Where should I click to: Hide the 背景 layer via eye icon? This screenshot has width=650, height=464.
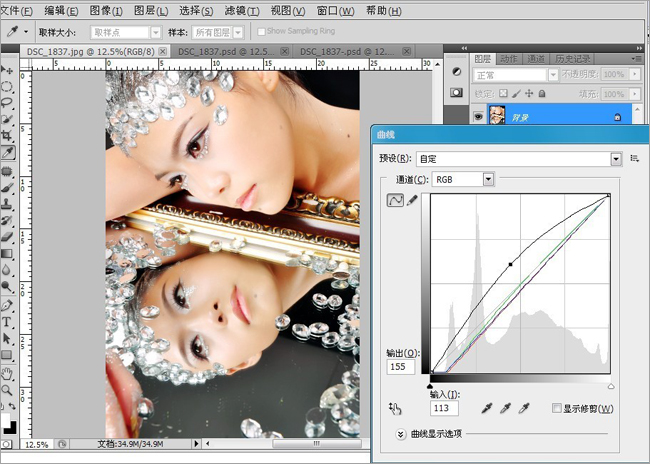[x=478, y=116]
